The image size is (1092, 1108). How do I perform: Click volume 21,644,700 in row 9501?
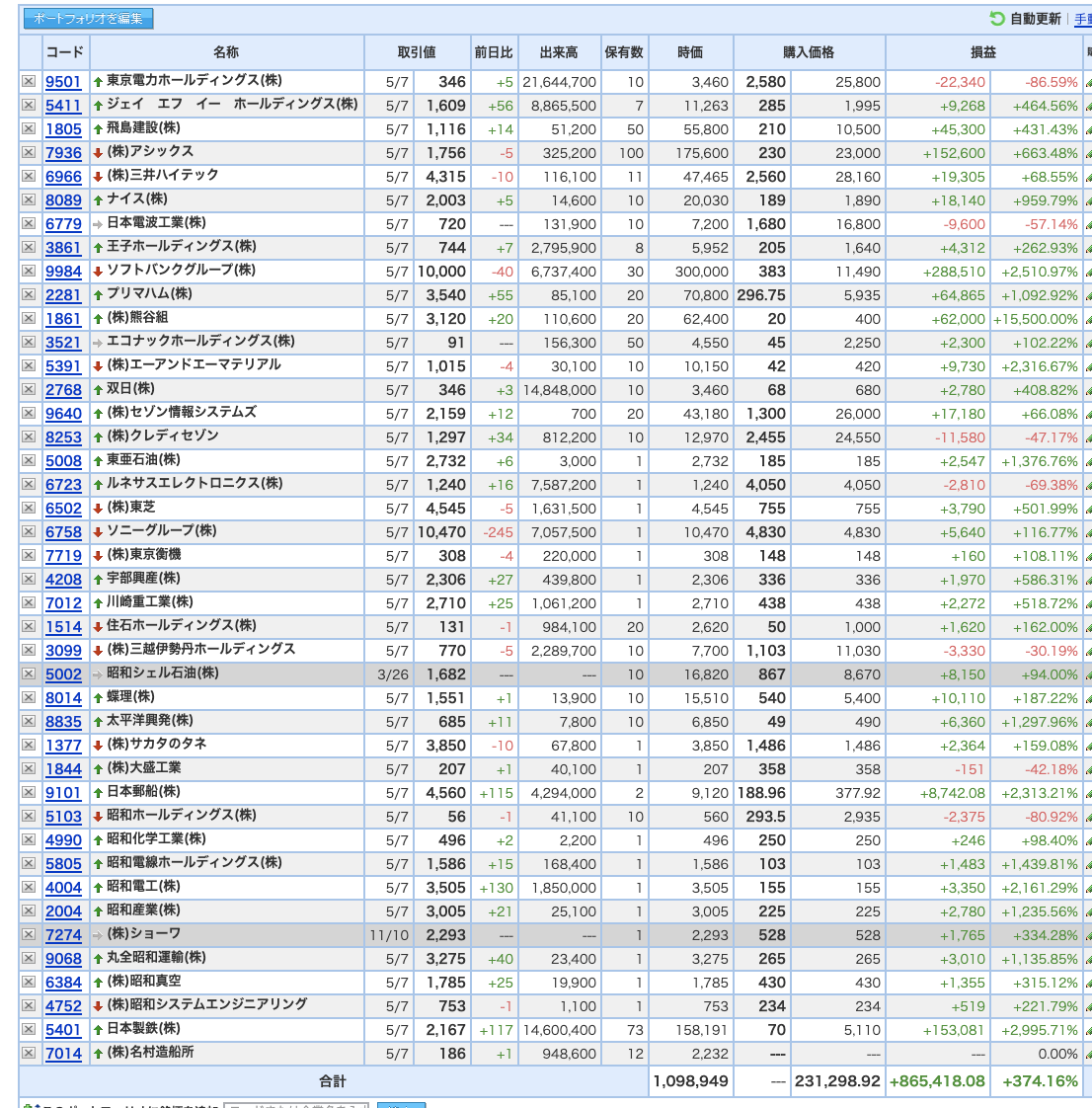tap(560, 82)
